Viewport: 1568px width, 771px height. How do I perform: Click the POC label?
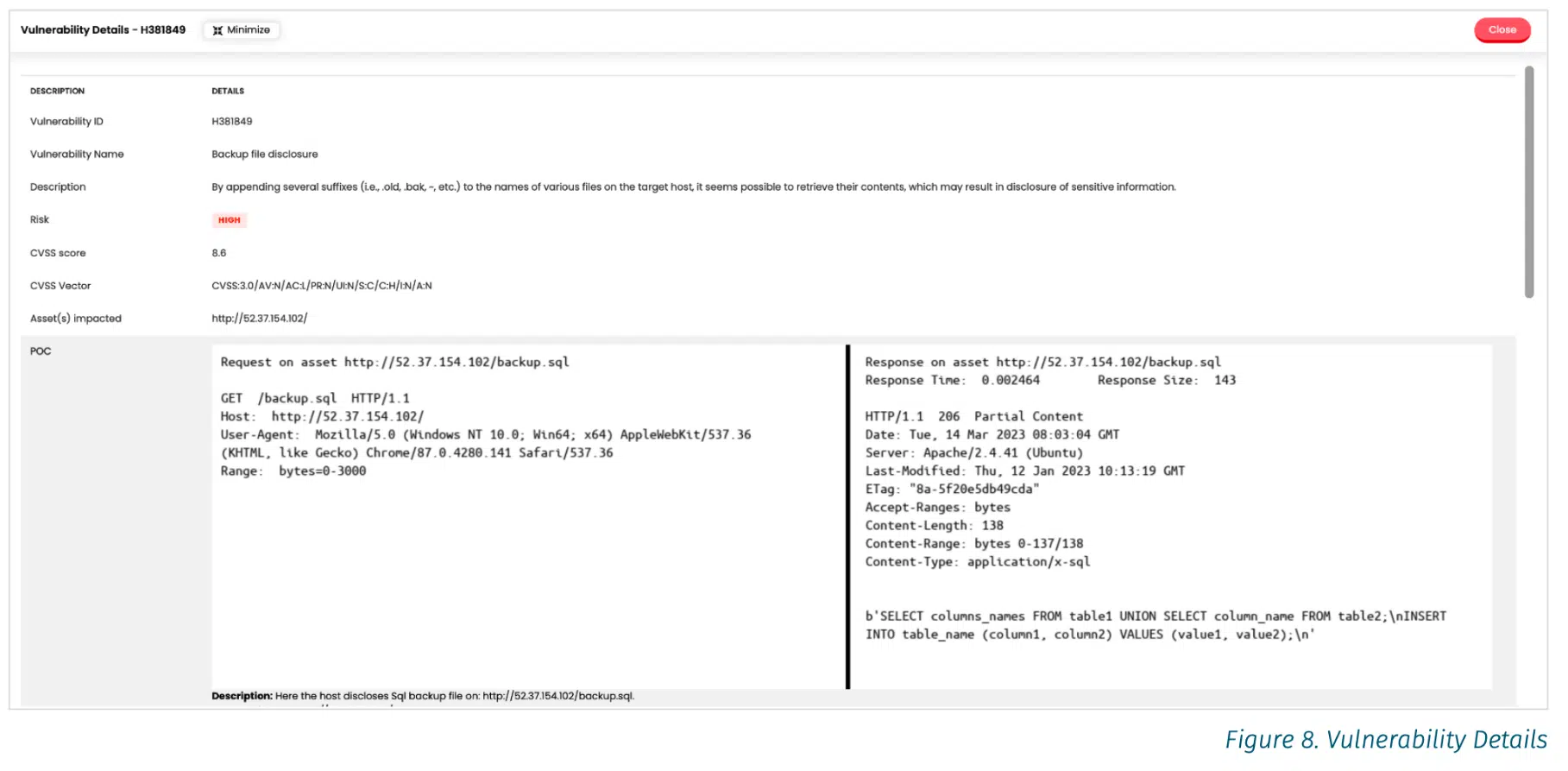[41, 351]
